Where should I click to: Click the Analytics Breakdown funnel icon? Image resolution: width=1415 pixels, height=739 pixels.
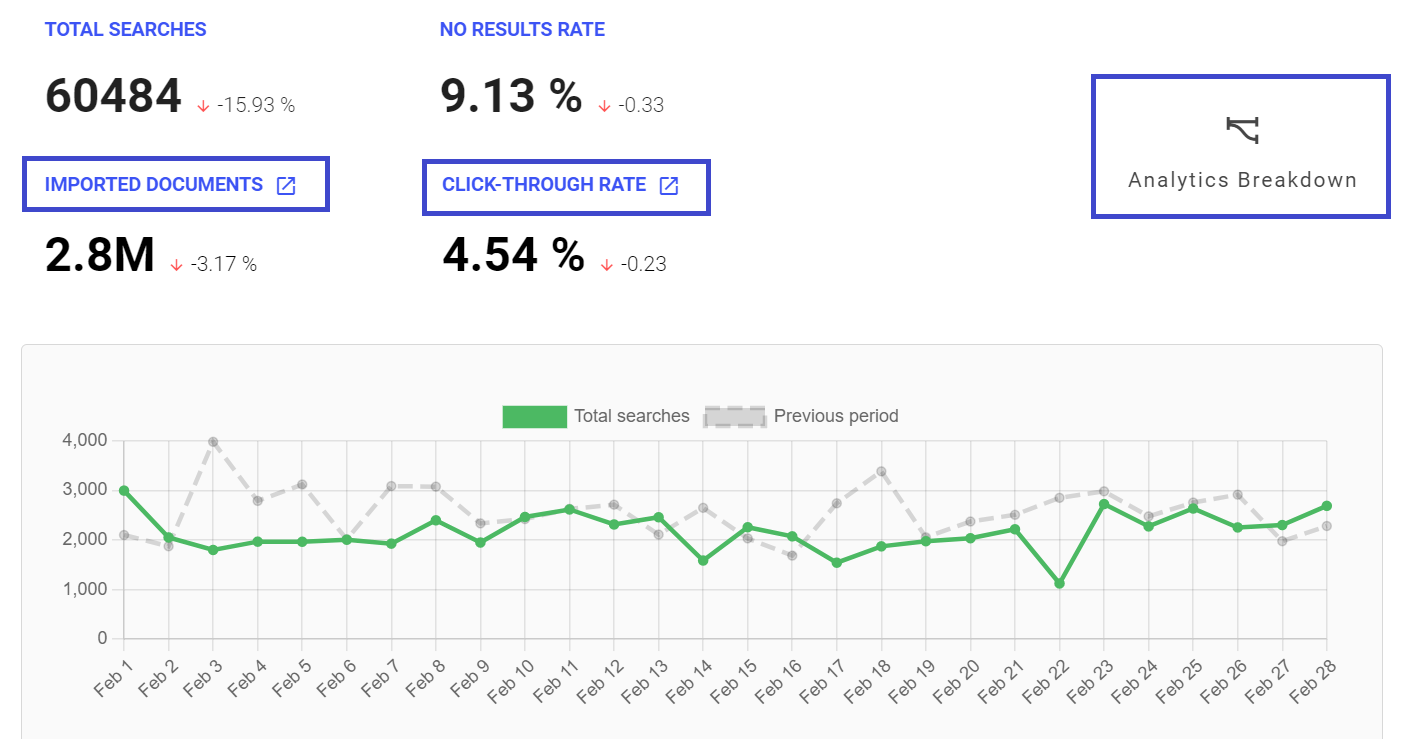[x=1242, y=130]
